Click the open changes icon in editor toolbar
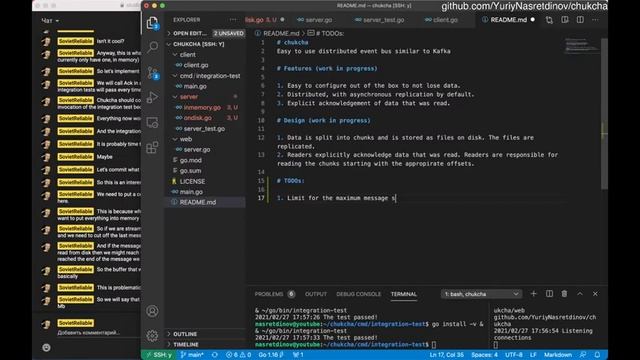 549,20
